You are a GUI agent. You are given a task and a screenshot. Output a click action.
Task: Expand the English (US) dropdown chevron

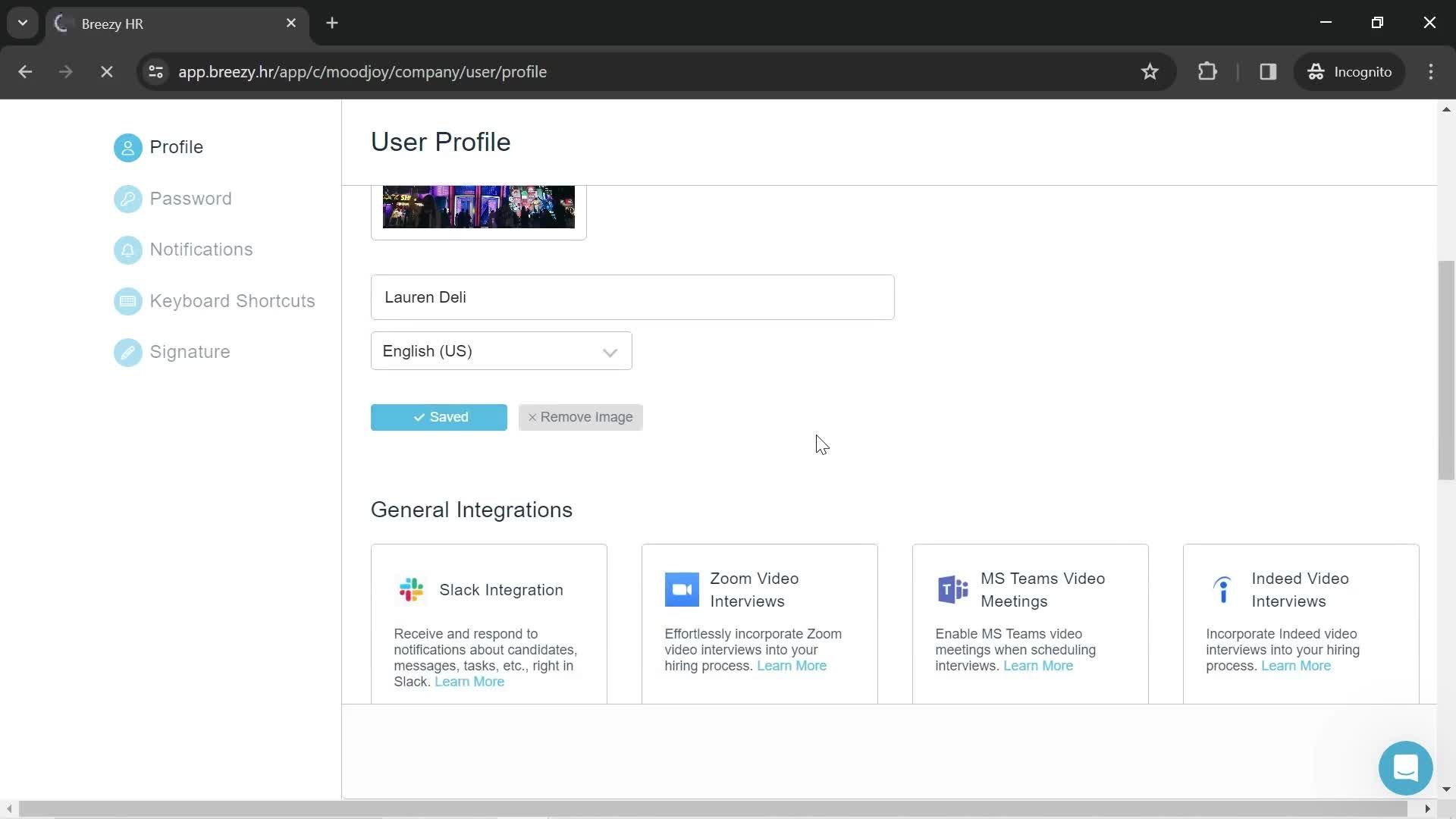610,350
